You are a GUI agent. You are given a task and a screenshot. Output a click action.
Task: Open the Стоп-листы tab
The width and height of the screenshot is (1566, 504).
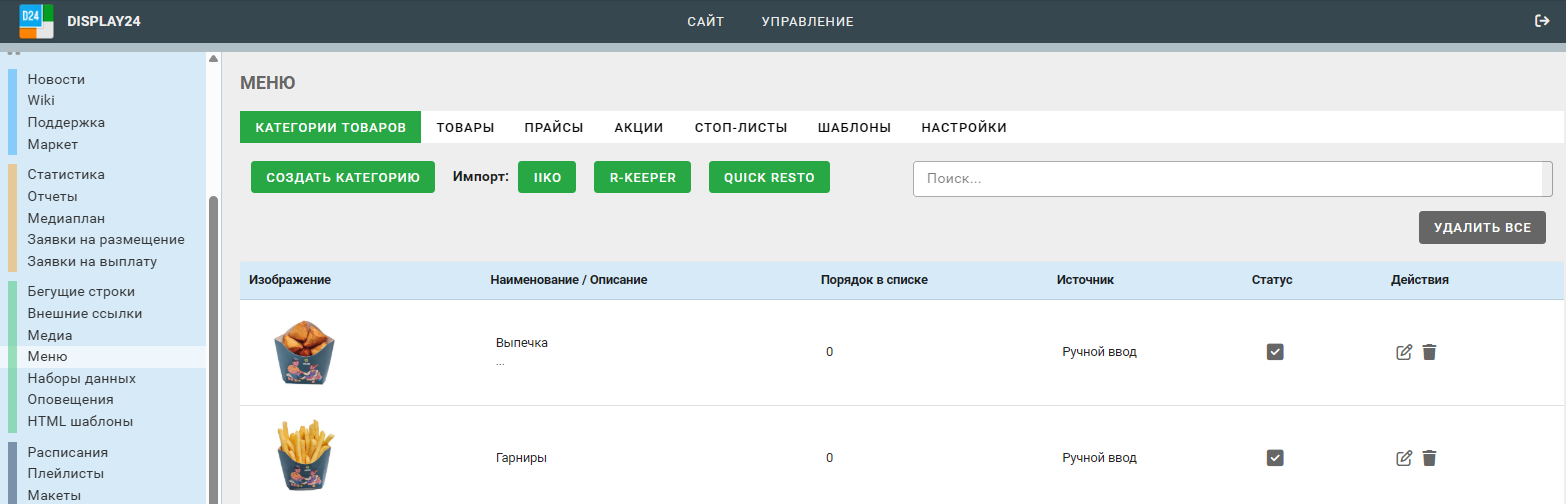pyautogui.click(x=741, y=127)
